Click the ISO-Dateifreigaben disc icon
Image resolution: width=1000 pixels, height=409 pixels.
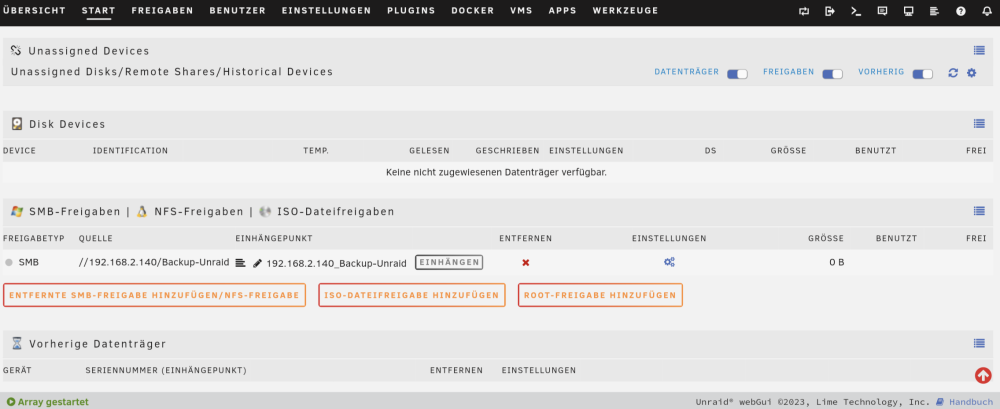click(x=265, y=211)
